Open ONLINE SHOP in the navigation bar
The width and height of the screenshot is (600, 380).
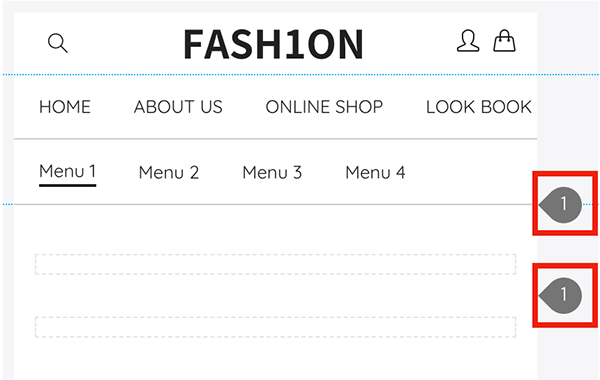coord(324,107)
